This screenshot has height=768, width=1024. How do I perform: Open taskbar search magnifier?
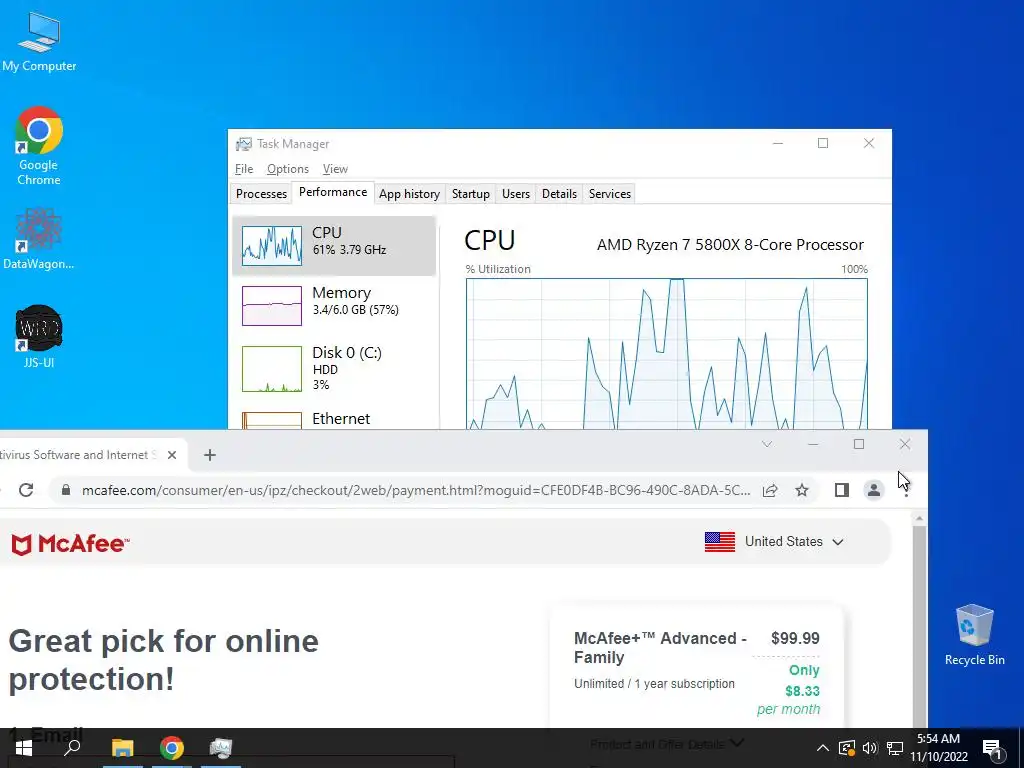coord(72,748)
